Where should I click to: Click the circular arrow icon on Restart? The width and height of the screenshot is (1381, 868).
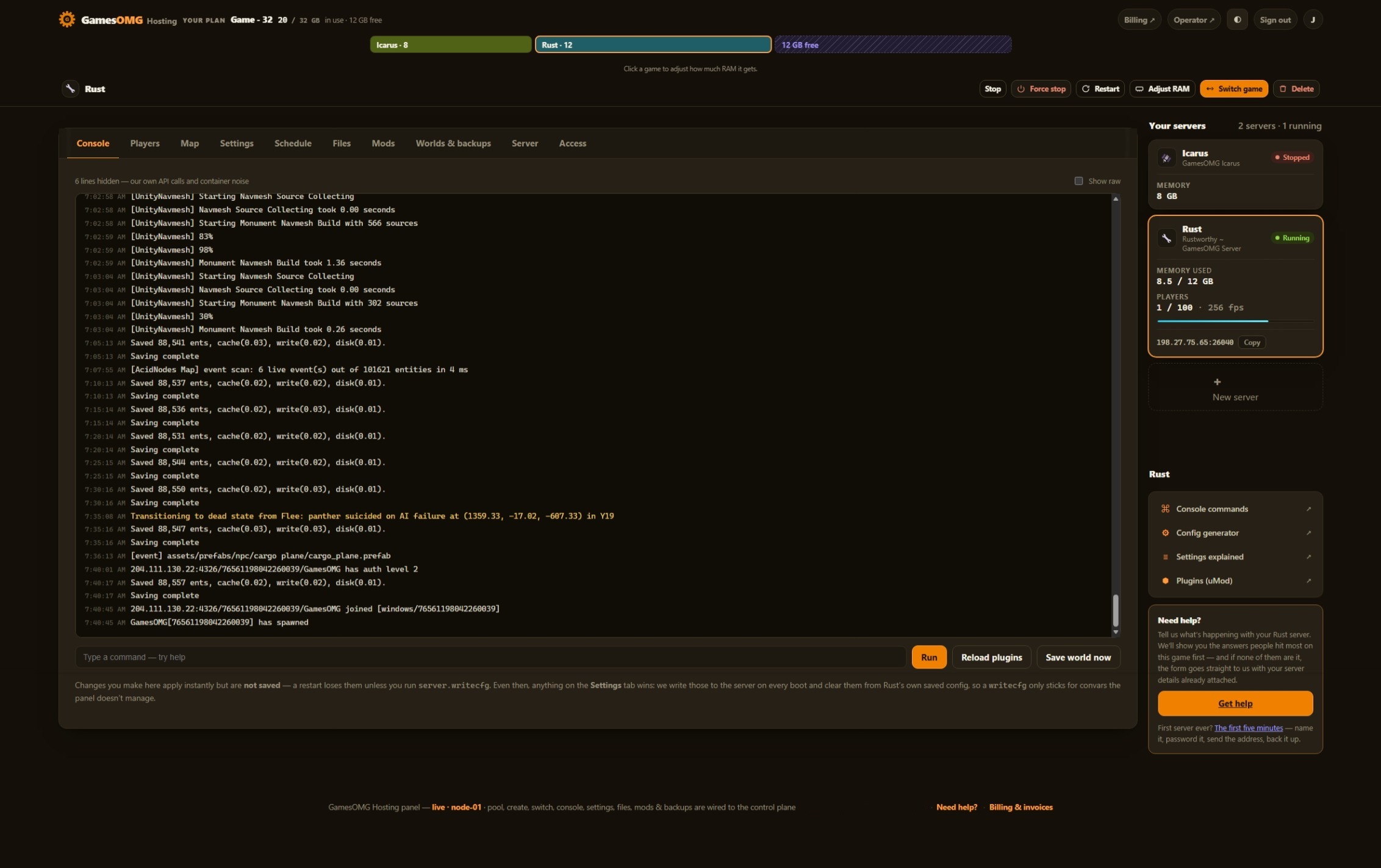pos(1086,89)
